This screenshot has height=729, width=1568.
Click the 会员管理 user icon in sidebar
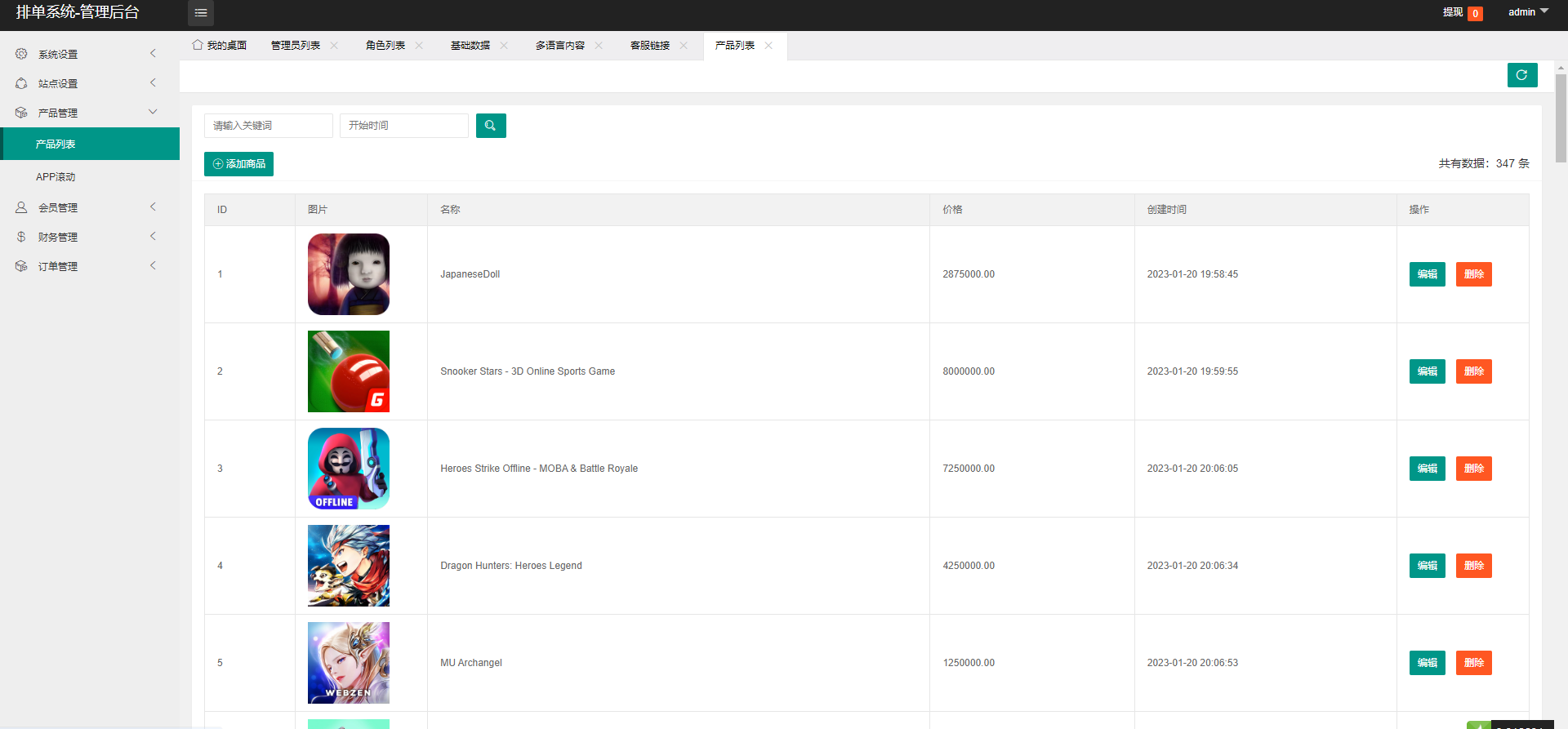click(x=21, y=207)
